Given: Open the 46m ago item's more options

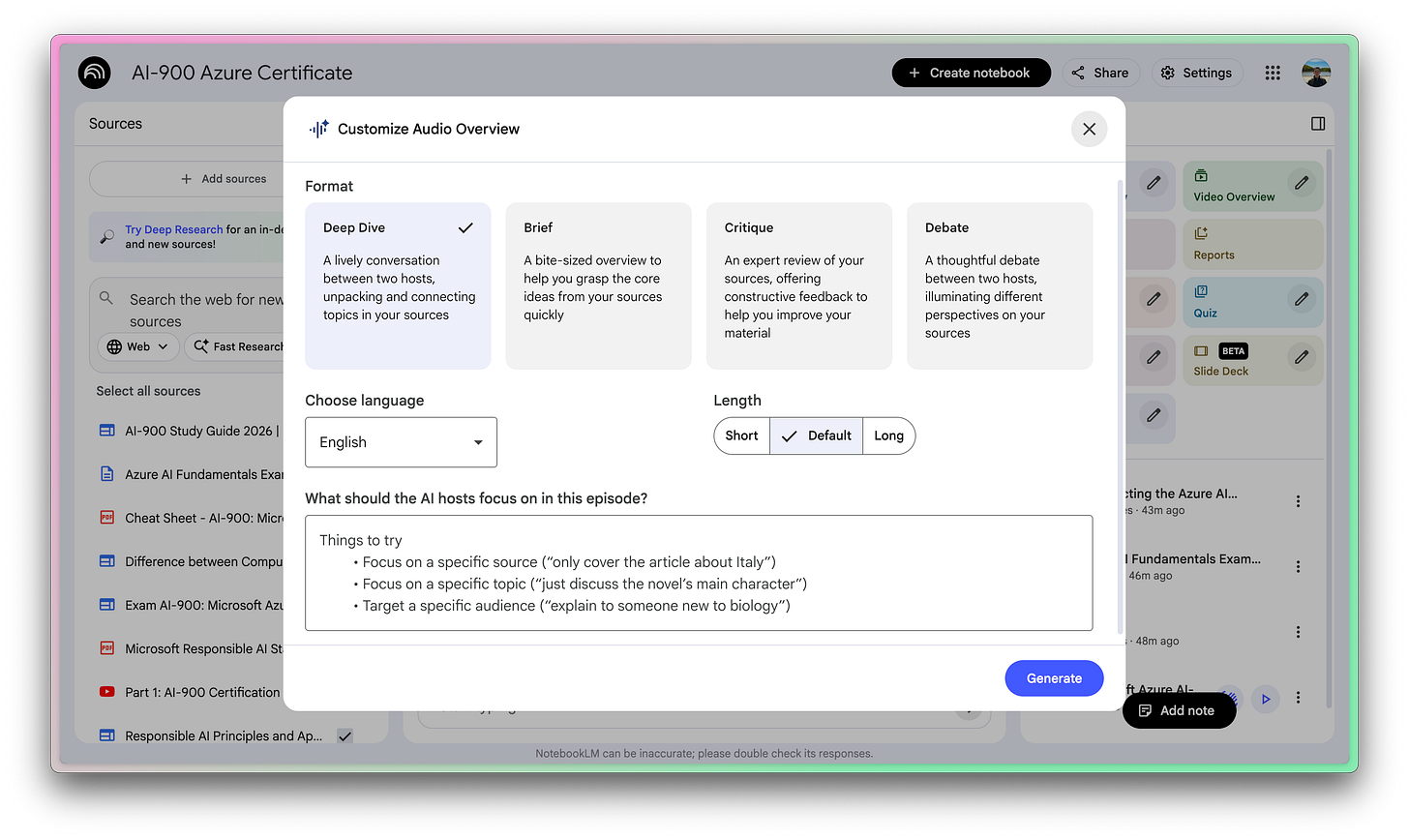Looking at the screenshot, I should point(1298,567).
